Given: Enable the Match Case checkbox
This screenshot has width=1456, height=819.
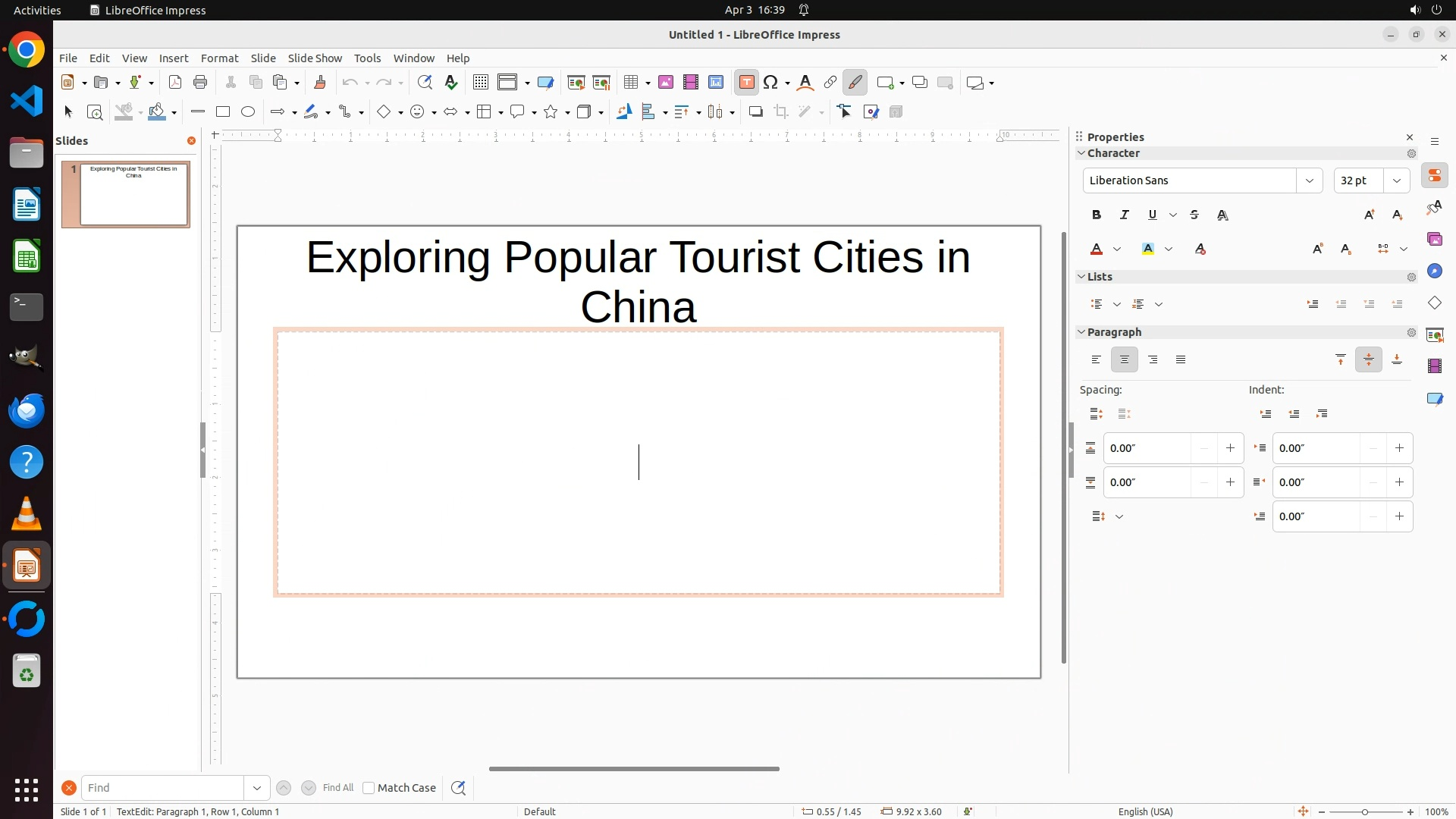Looking at the screenshot, I should click(369, 788).
